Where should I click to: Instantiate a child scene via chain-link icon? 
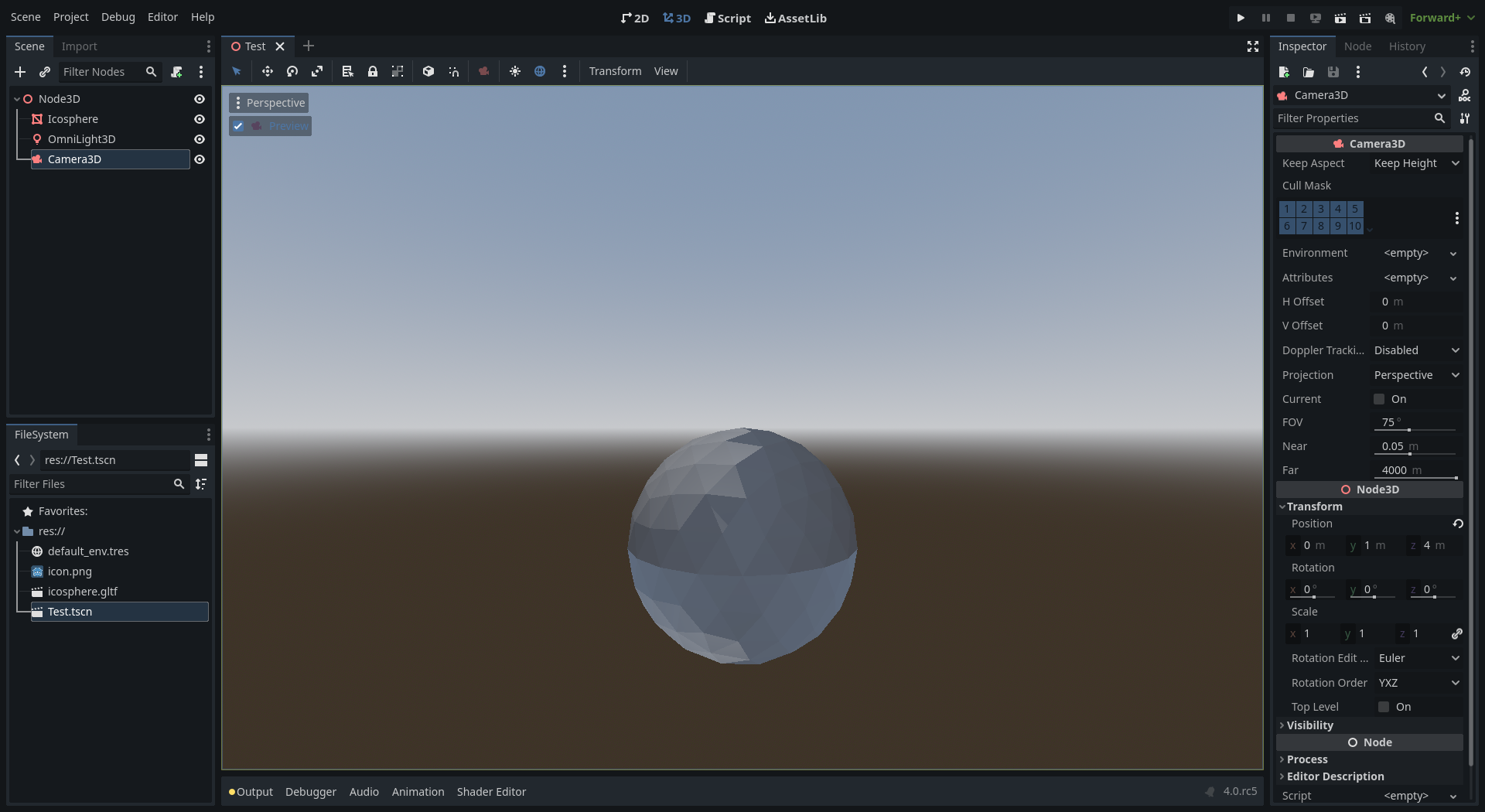coord(45,72)
